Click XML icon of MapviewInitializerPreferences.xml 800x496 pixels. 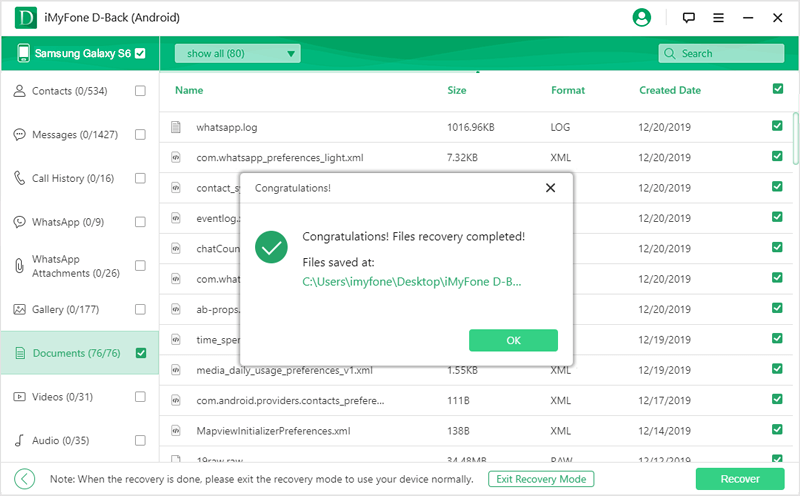pyautogui.click(x=176, y=431)
